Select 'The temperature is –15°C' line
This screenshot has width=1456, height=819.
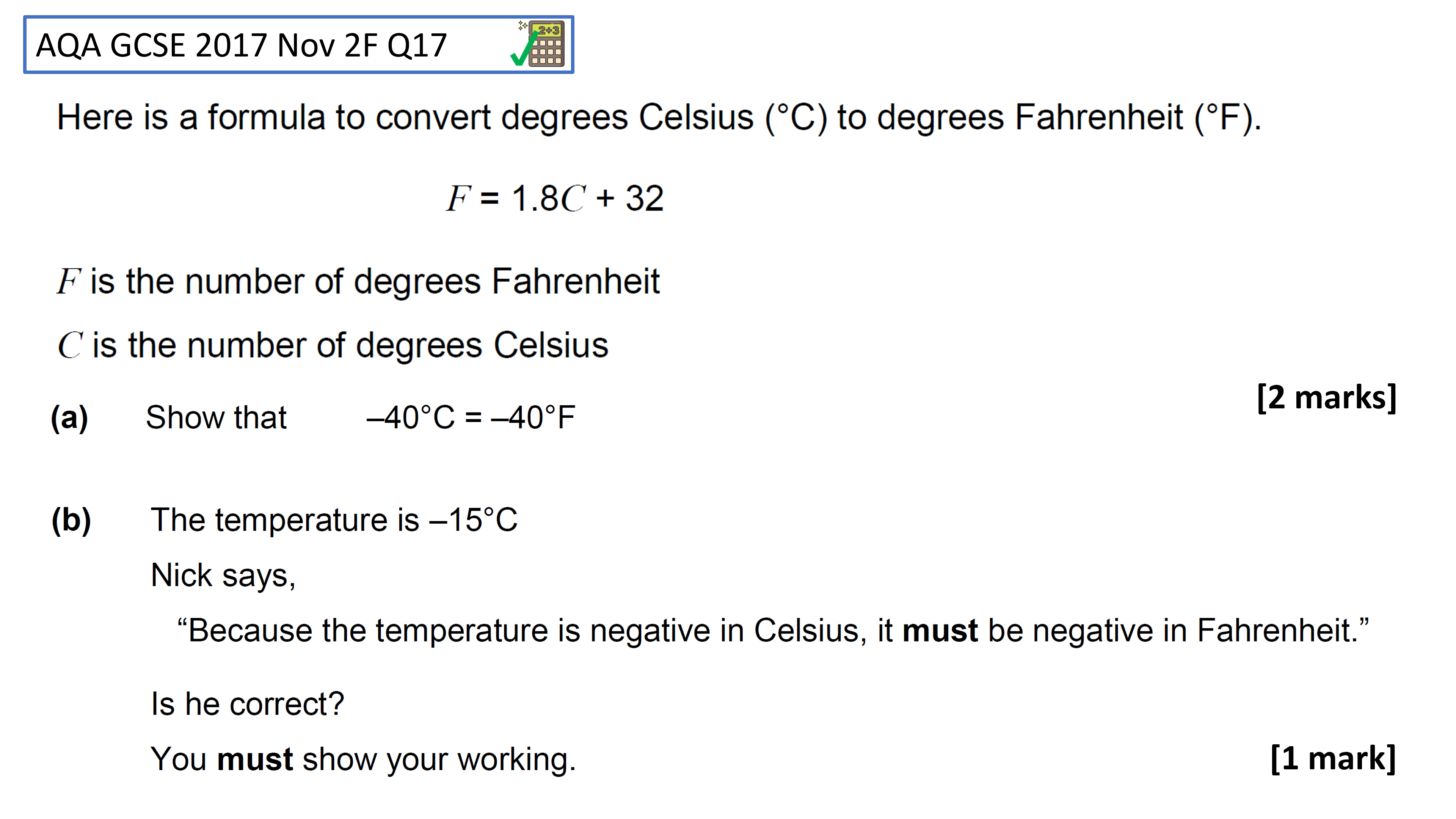(334, 519)
